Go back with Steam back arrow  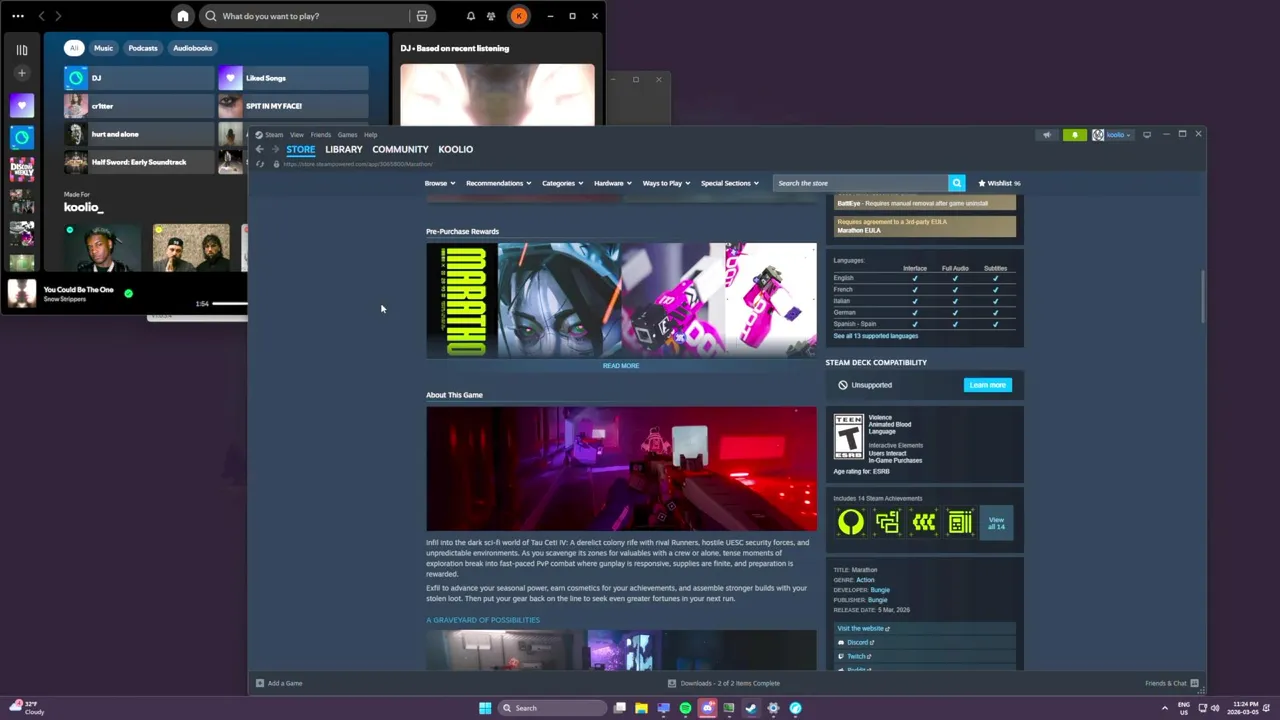click(x=260, y=149)
